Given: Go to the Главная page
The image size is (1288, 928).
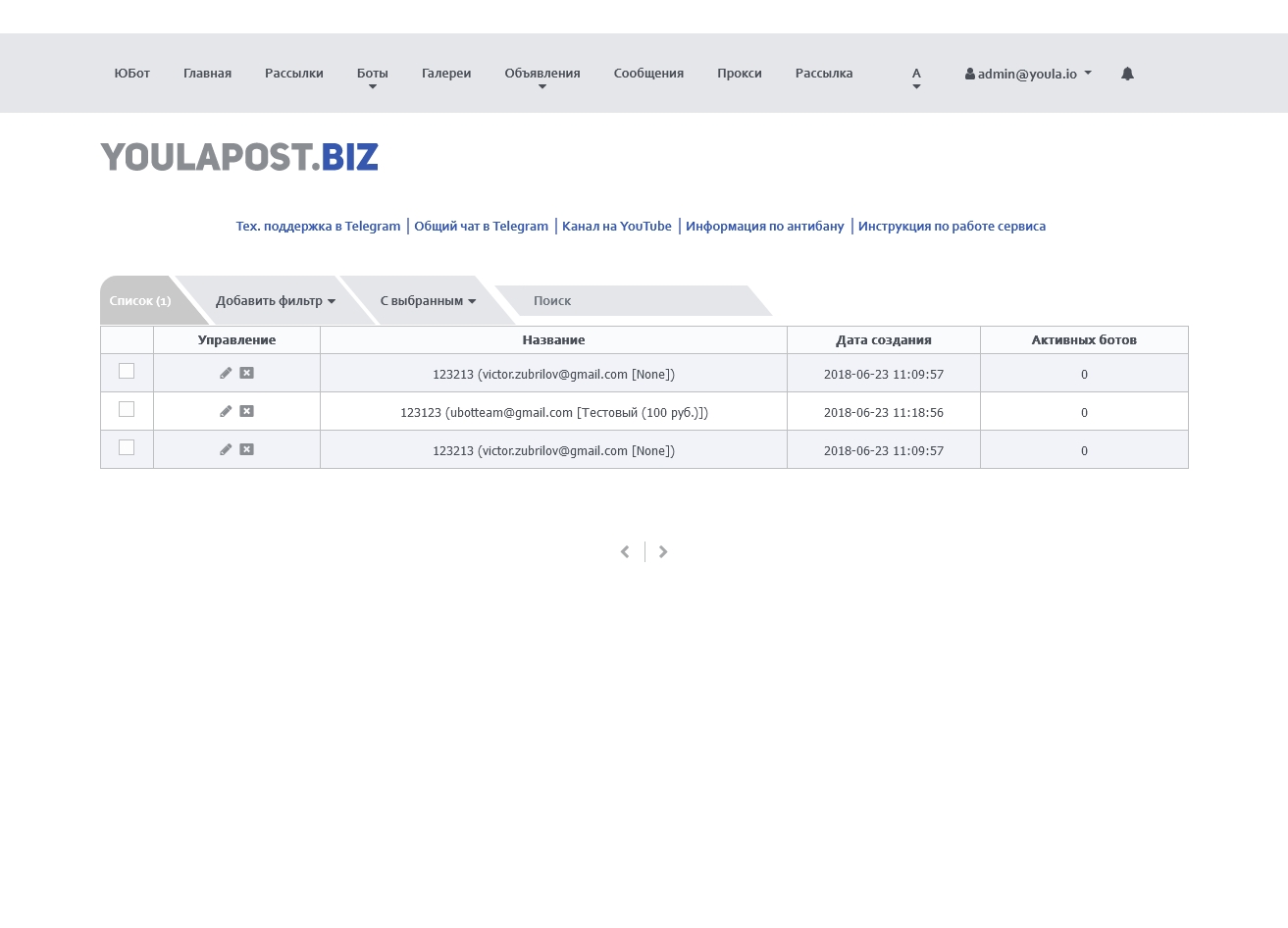Looking at the screenshot, I should (207, 73).
